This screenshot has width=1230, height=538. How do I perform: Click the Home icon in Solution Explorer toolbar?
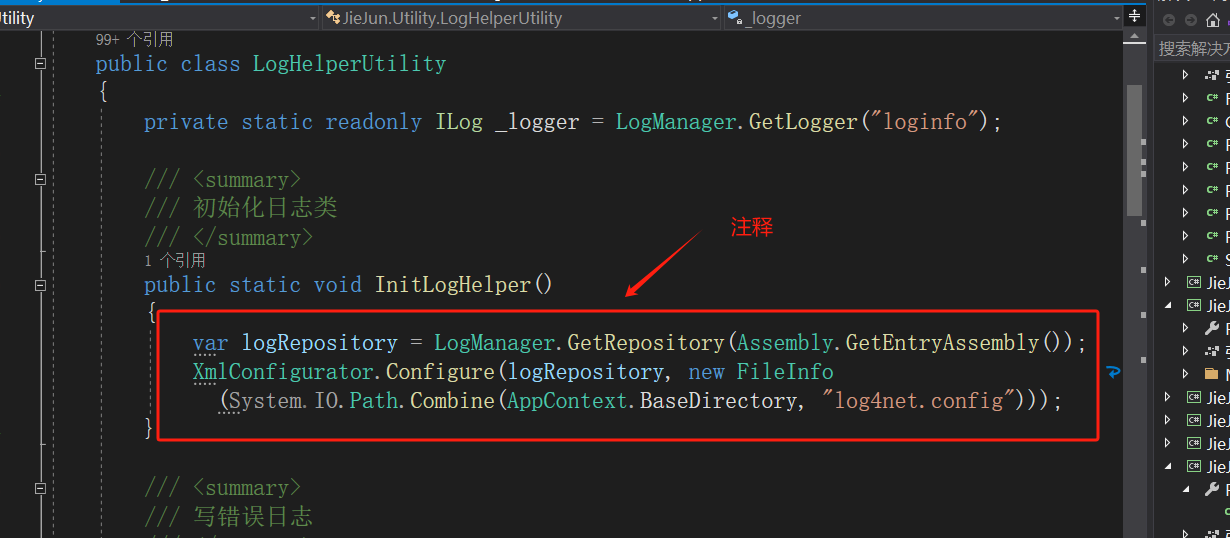[x=1213, y=19]
